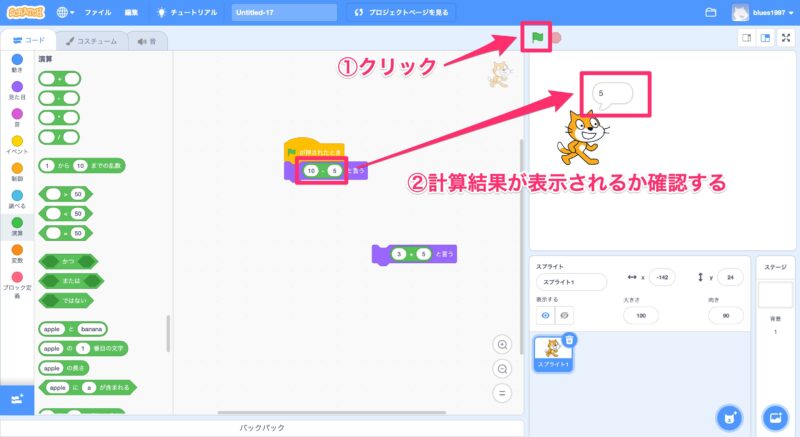Switch to the small stage layout
800x437 pixels.
click(746, 38)
